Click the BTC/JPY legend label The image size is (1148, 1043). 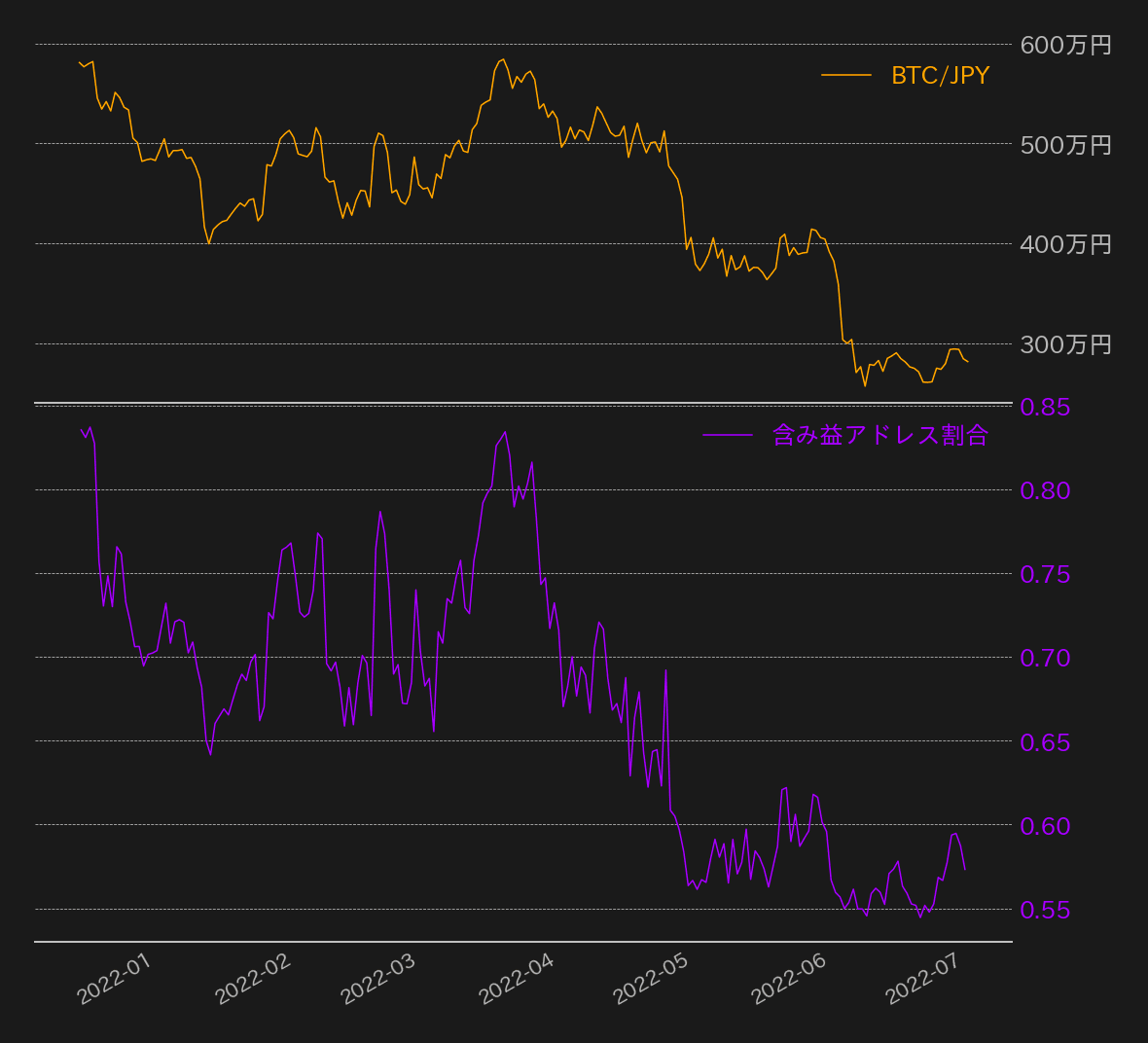pos(940,76)
